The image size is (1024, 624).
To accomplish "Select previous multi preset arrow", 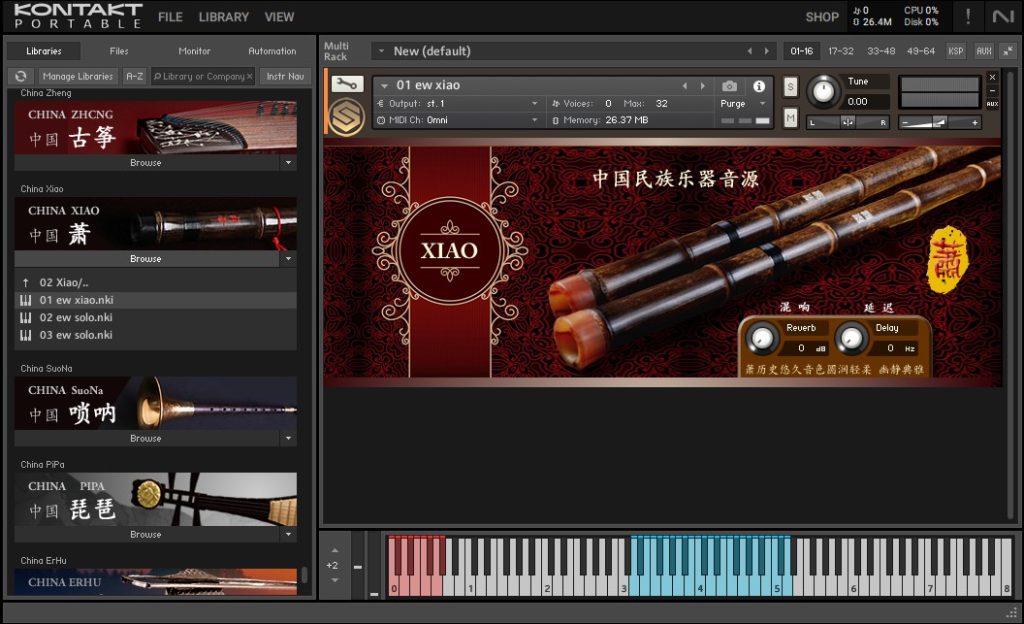I will 750,51.
